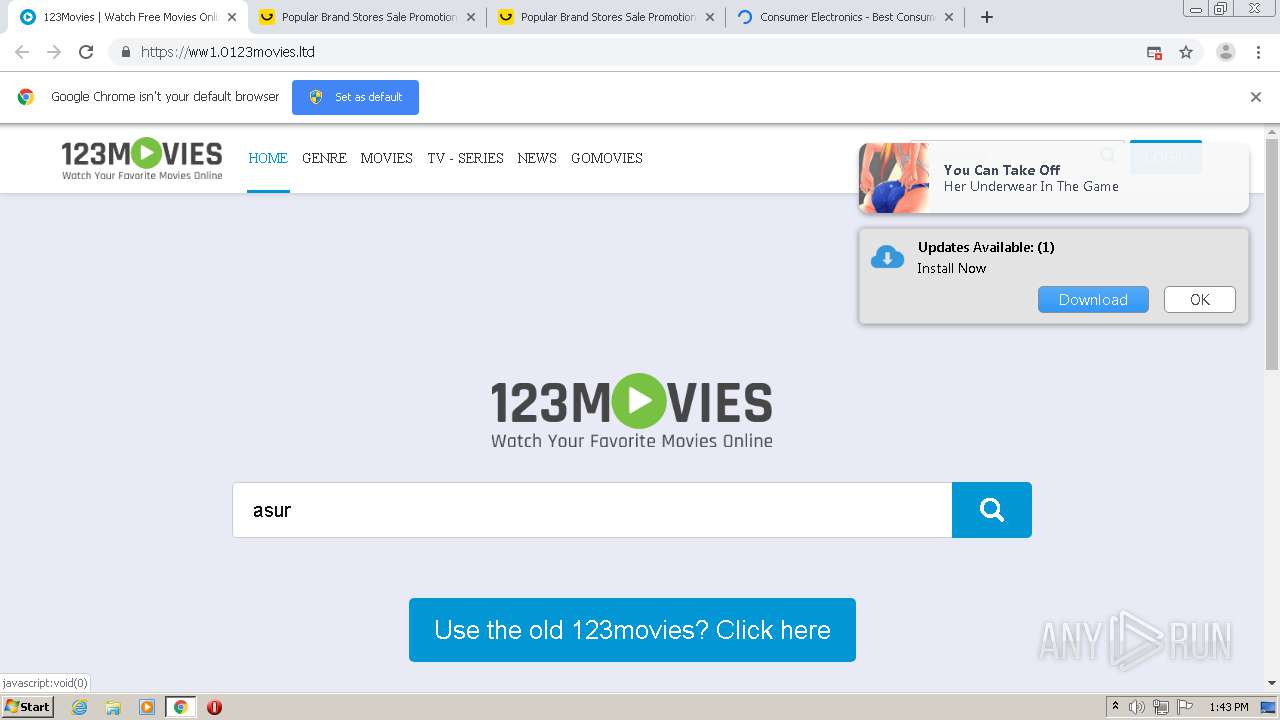Open the Windows Start menu
The image size is (1280, 720).
click(x=28, y=707)
